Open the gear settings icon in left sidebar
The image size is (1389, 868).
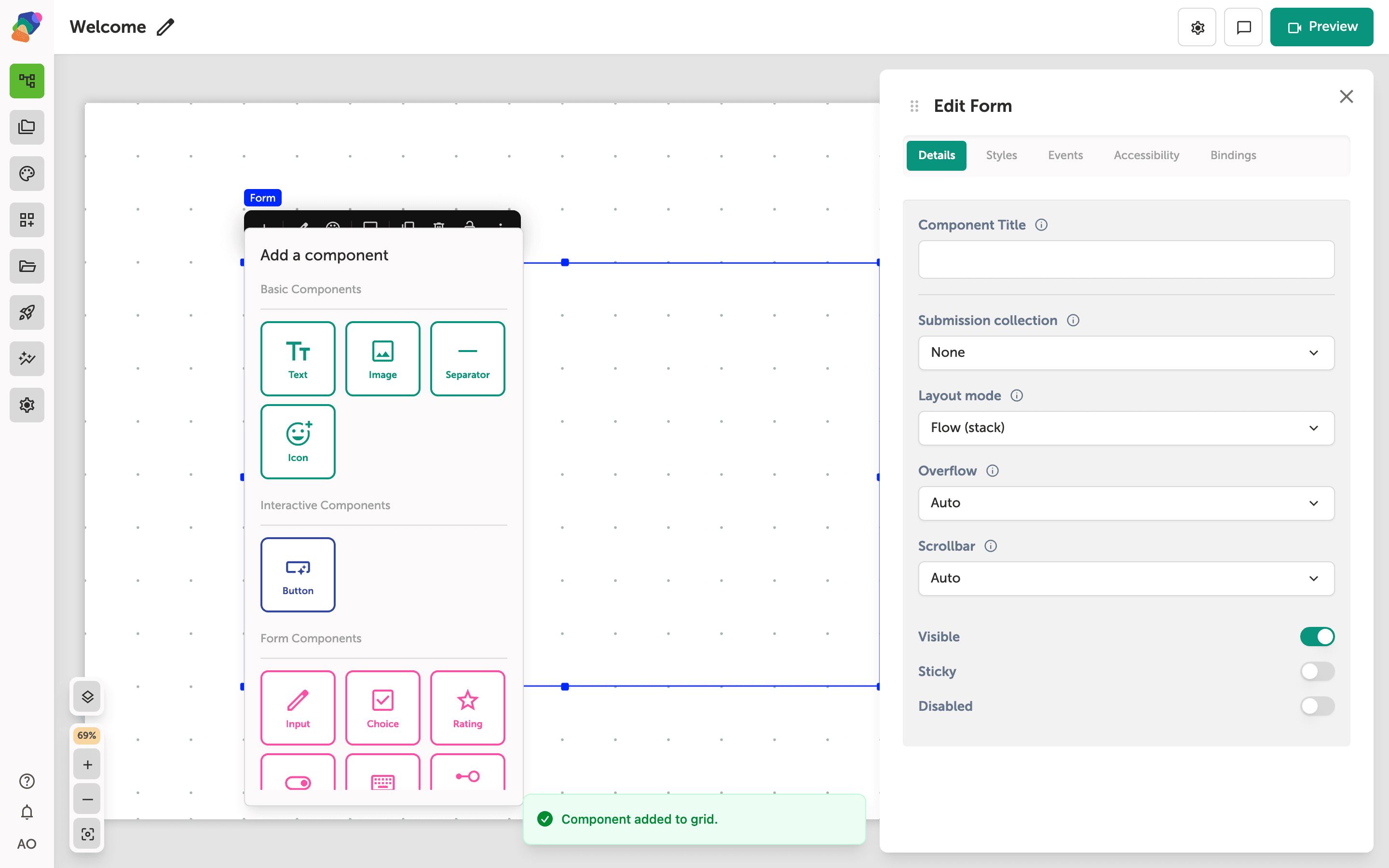click(27, 405)
